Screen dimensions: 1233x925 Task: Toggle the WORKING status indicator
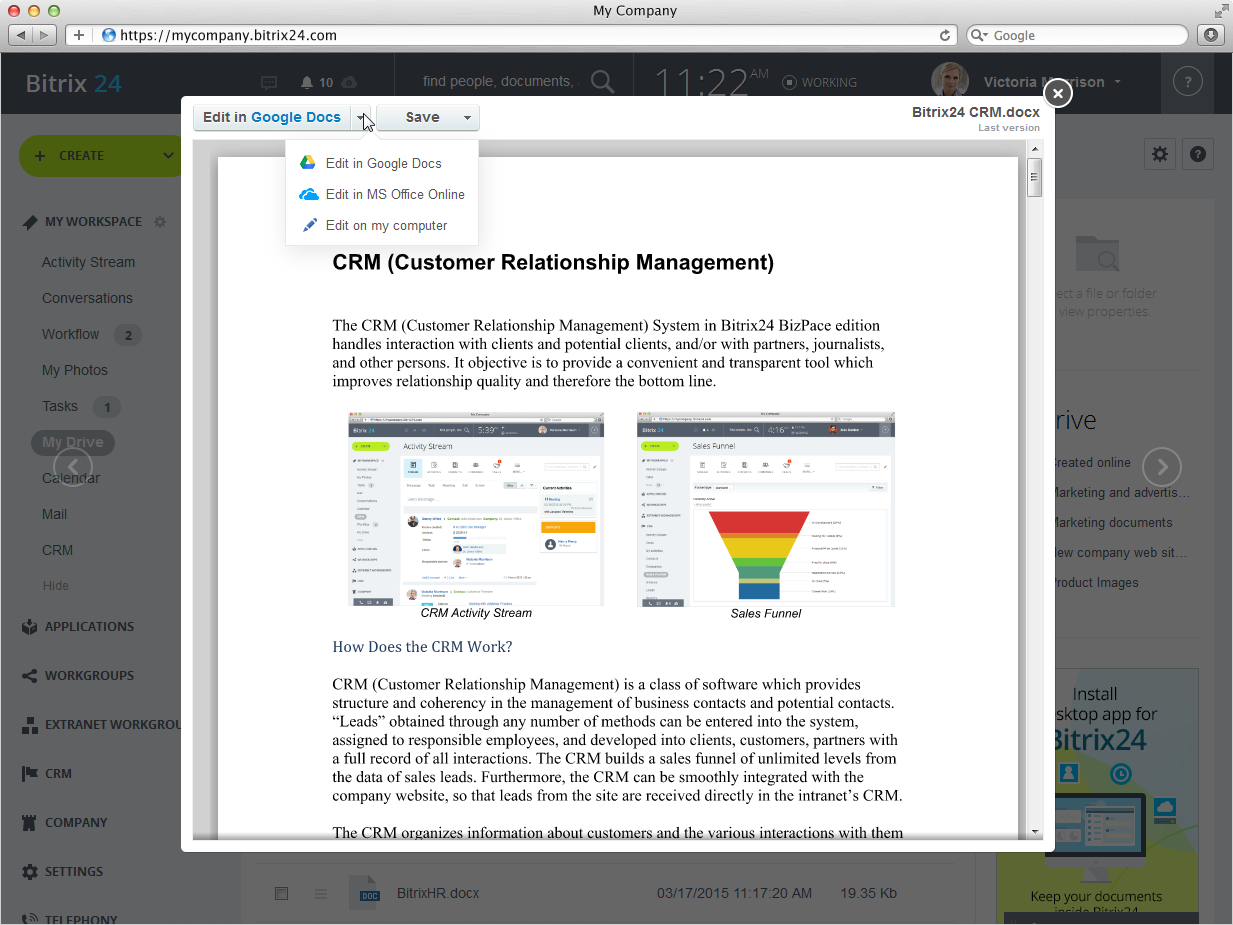(820, 82)
